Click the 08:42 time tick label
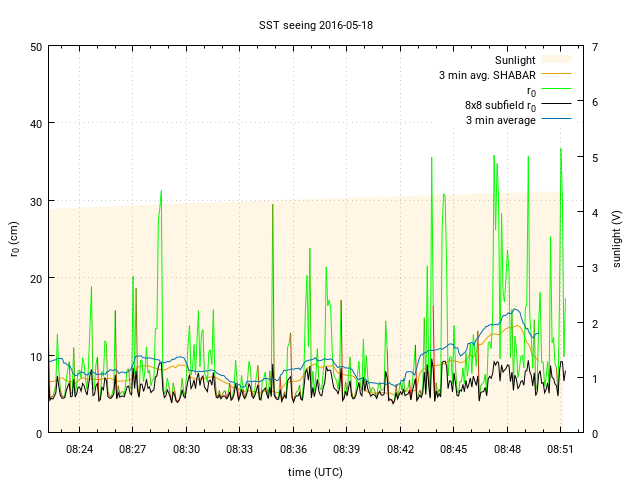Screen dimensions: 640x480 (400, 450)
